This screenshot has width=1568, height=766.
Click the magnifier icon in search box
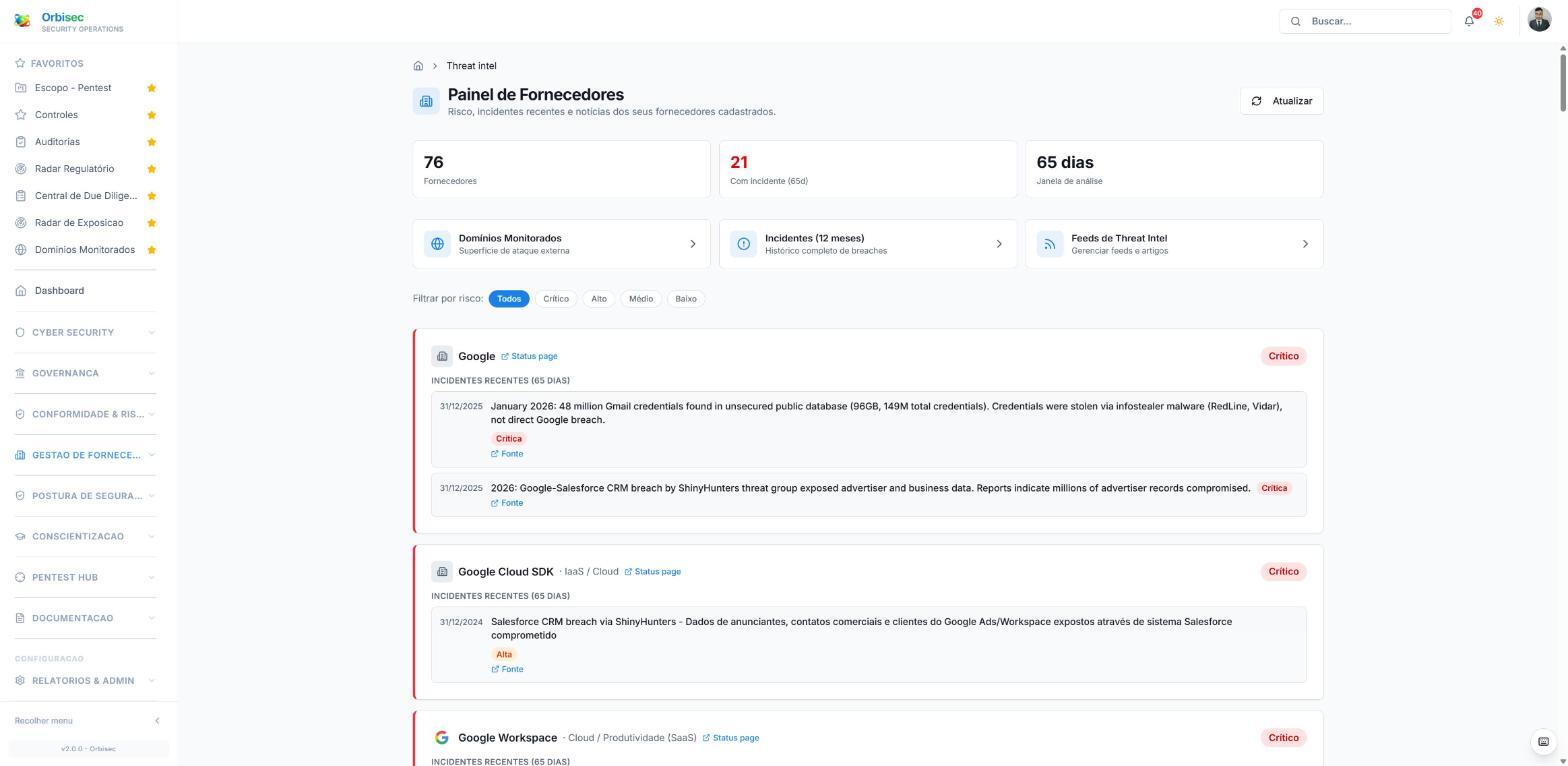coord(1296,21)
